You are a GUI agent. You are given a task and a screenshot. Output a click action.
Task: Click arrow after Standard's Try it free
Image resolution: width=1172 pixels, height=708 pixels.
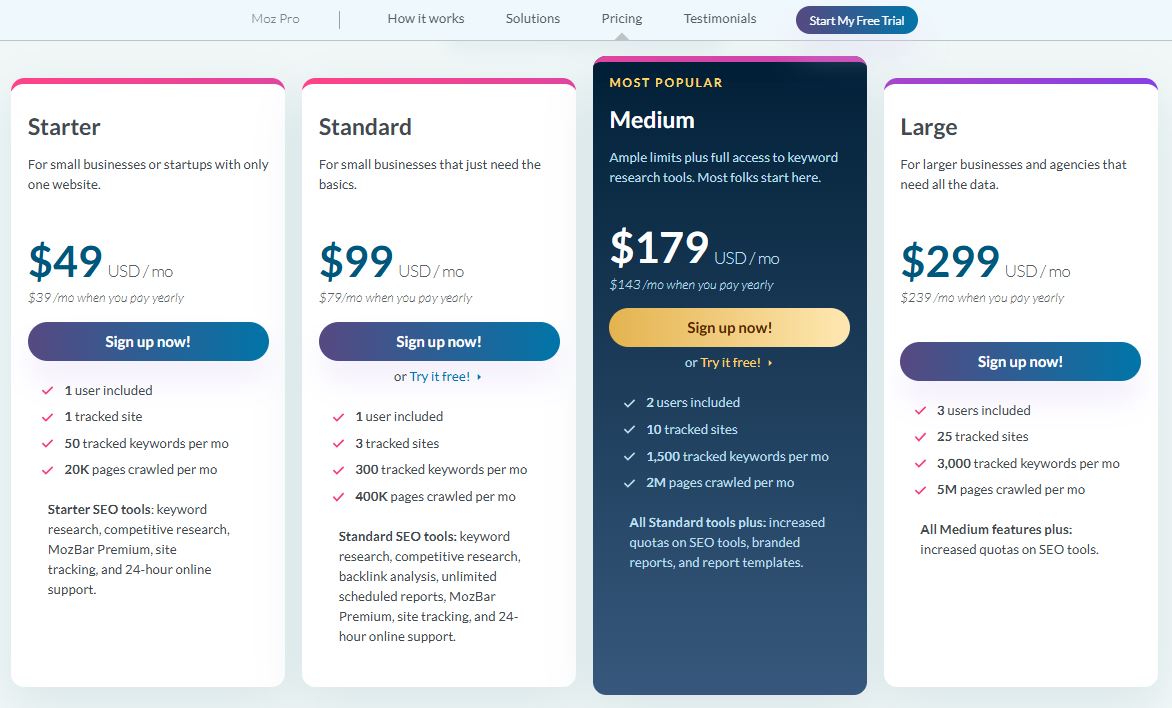pos(480,377)
